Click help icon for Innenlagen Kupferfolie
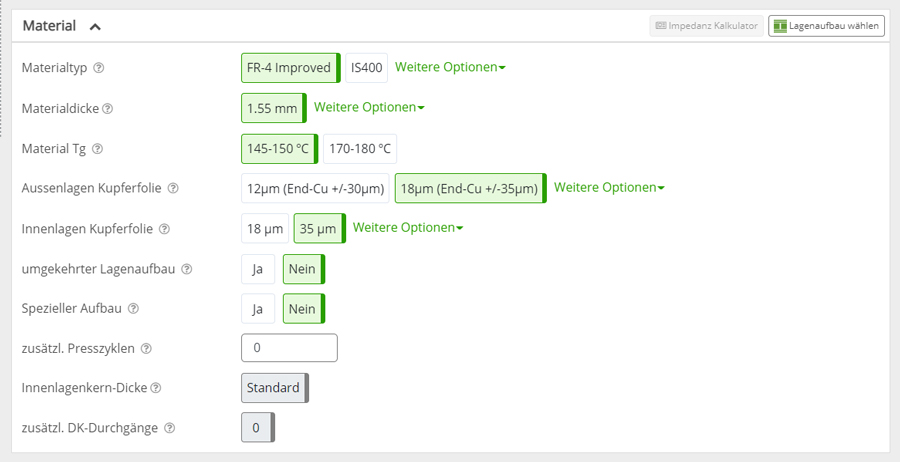Viewport: 900px width, 462px height. click(x=165, y=229)
